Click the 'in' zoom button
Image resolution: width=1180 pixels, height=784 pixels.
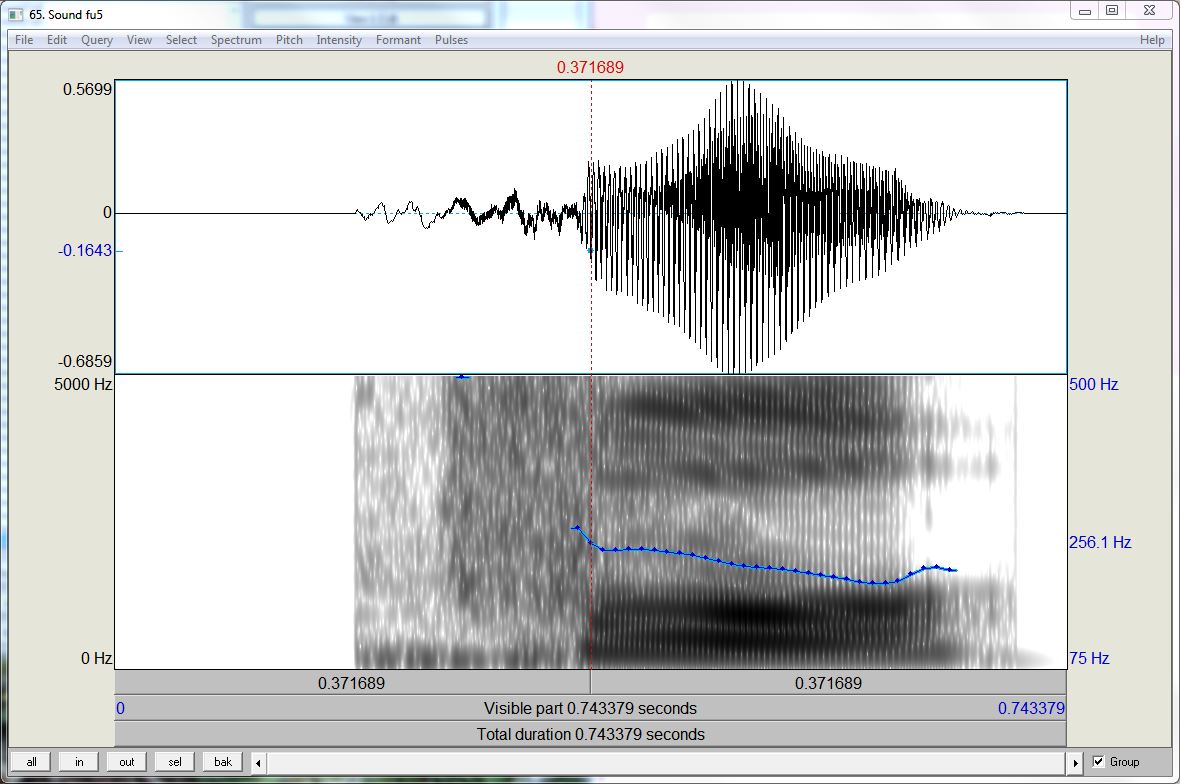[79, 762]
